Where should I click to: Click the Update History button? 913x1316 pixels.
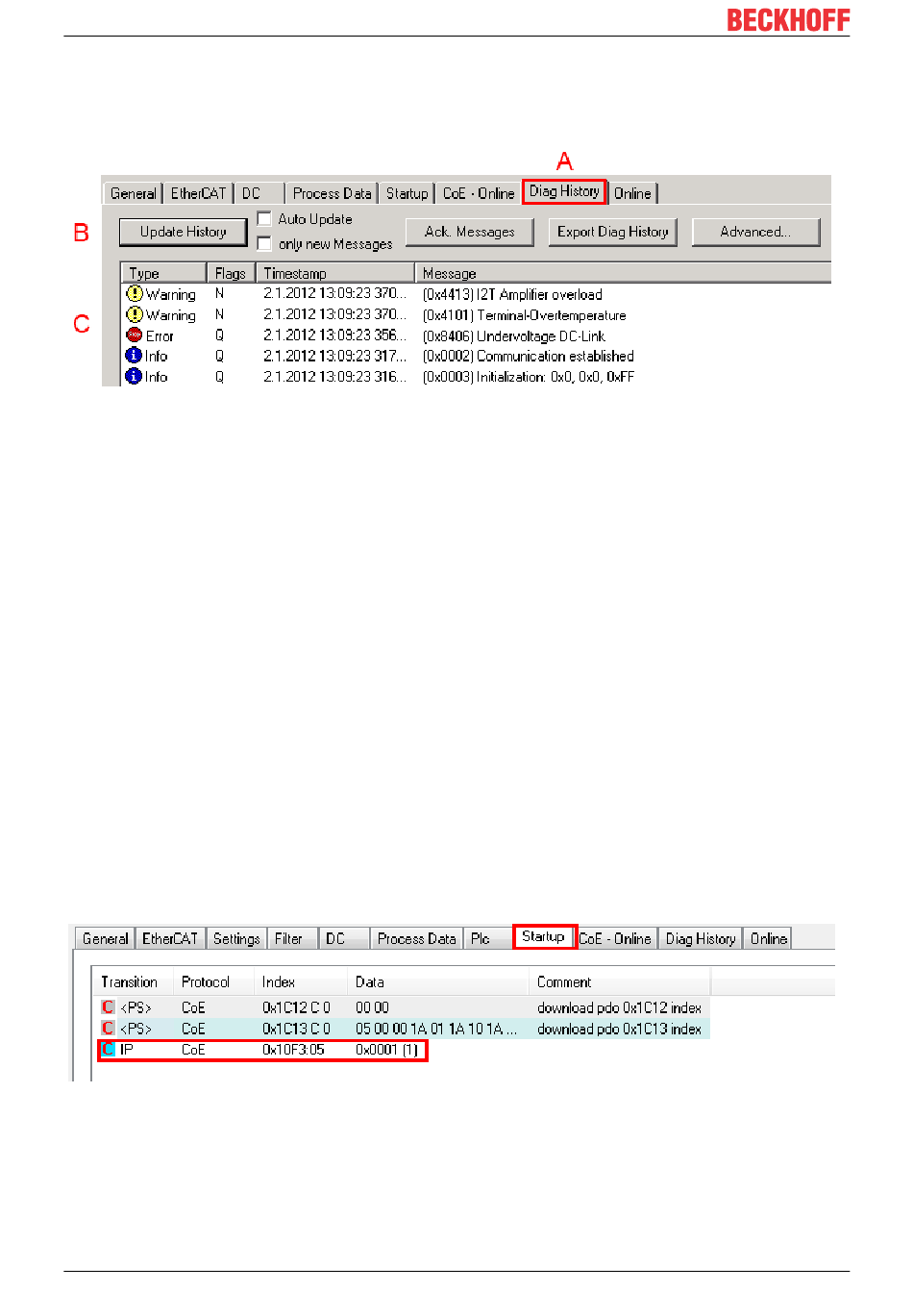[183, 232]
